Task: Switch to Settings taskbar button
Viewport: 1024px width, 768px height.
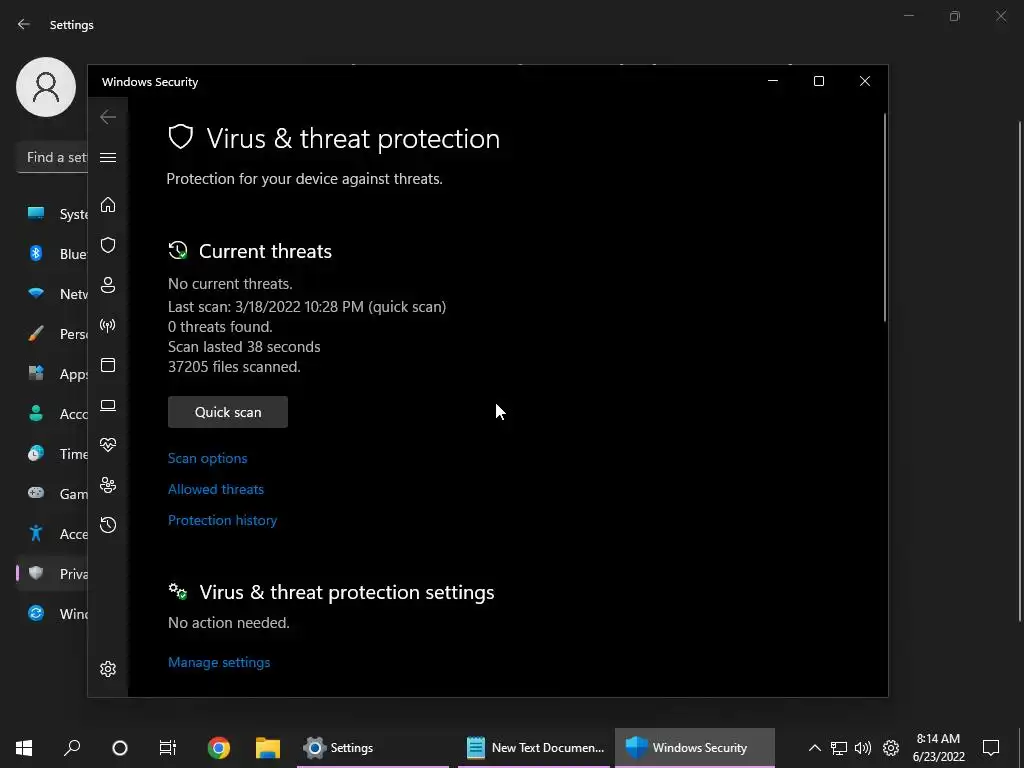Action: point(373,748)
